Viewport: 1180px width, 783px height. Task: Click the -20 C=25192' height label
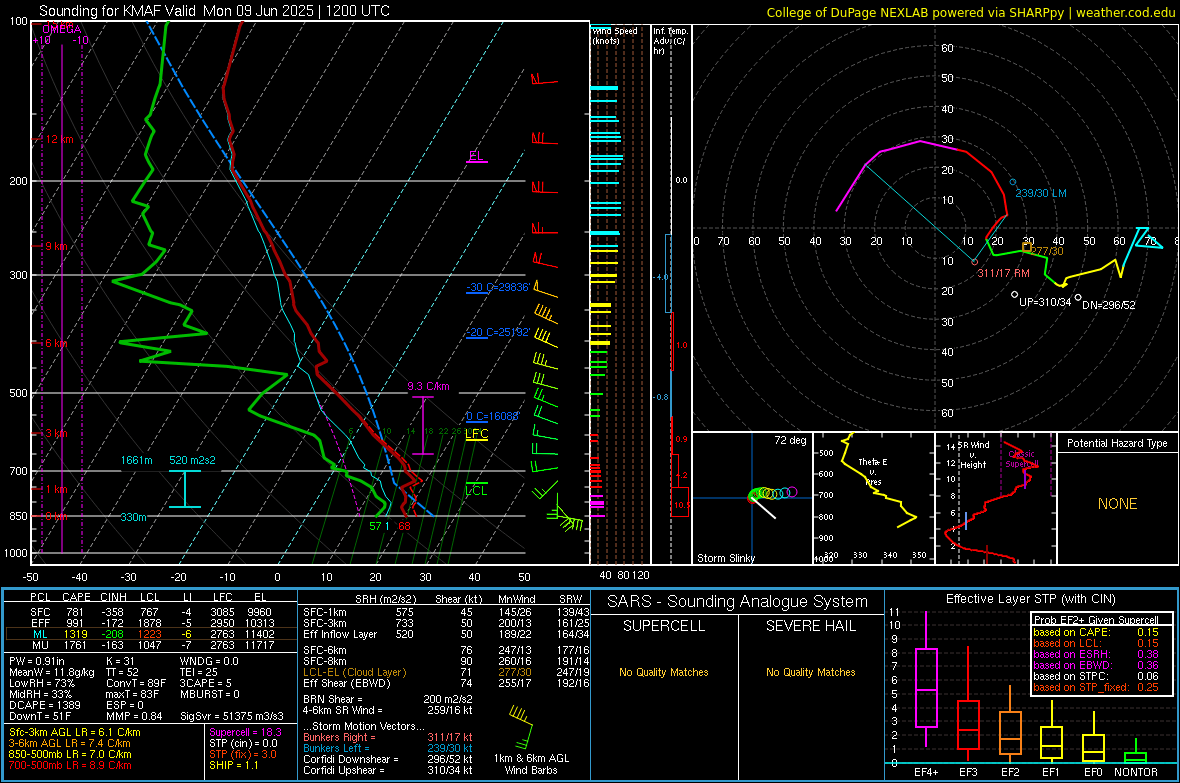[498, 332]
